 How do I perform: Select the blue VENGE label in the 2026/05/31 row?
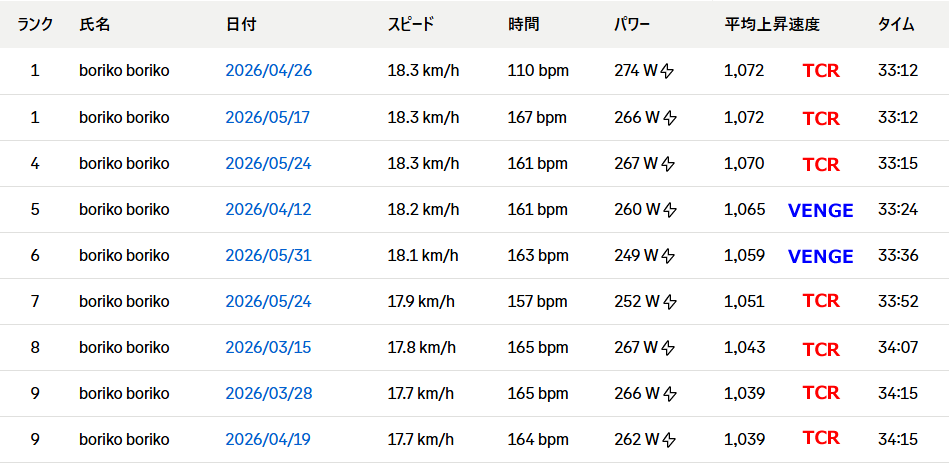(x=821, y=257)
